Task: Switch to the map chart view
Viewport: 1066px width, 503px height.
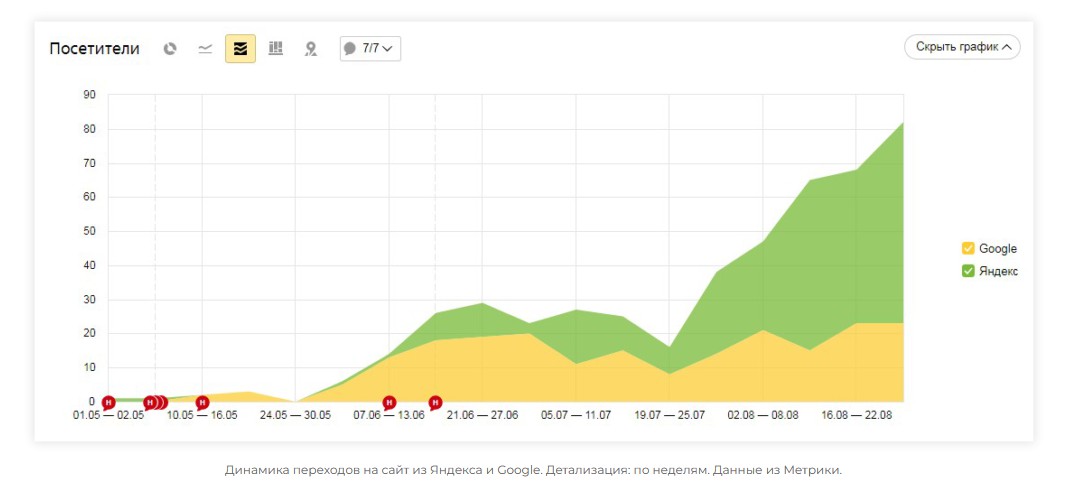Action: 311,48
